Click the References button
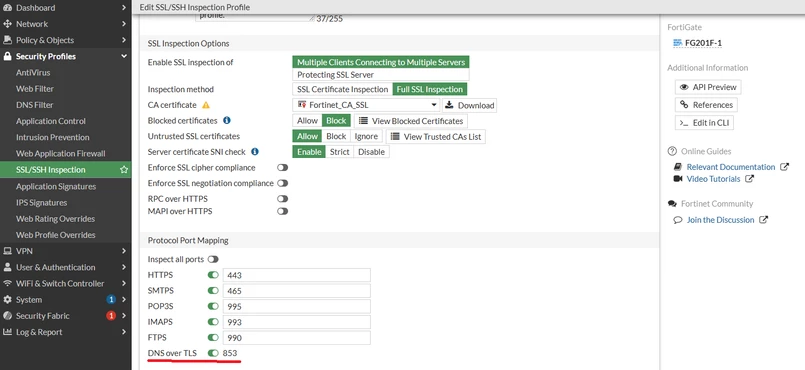This screenshot has width=805, height=370. tap(706, 105)
